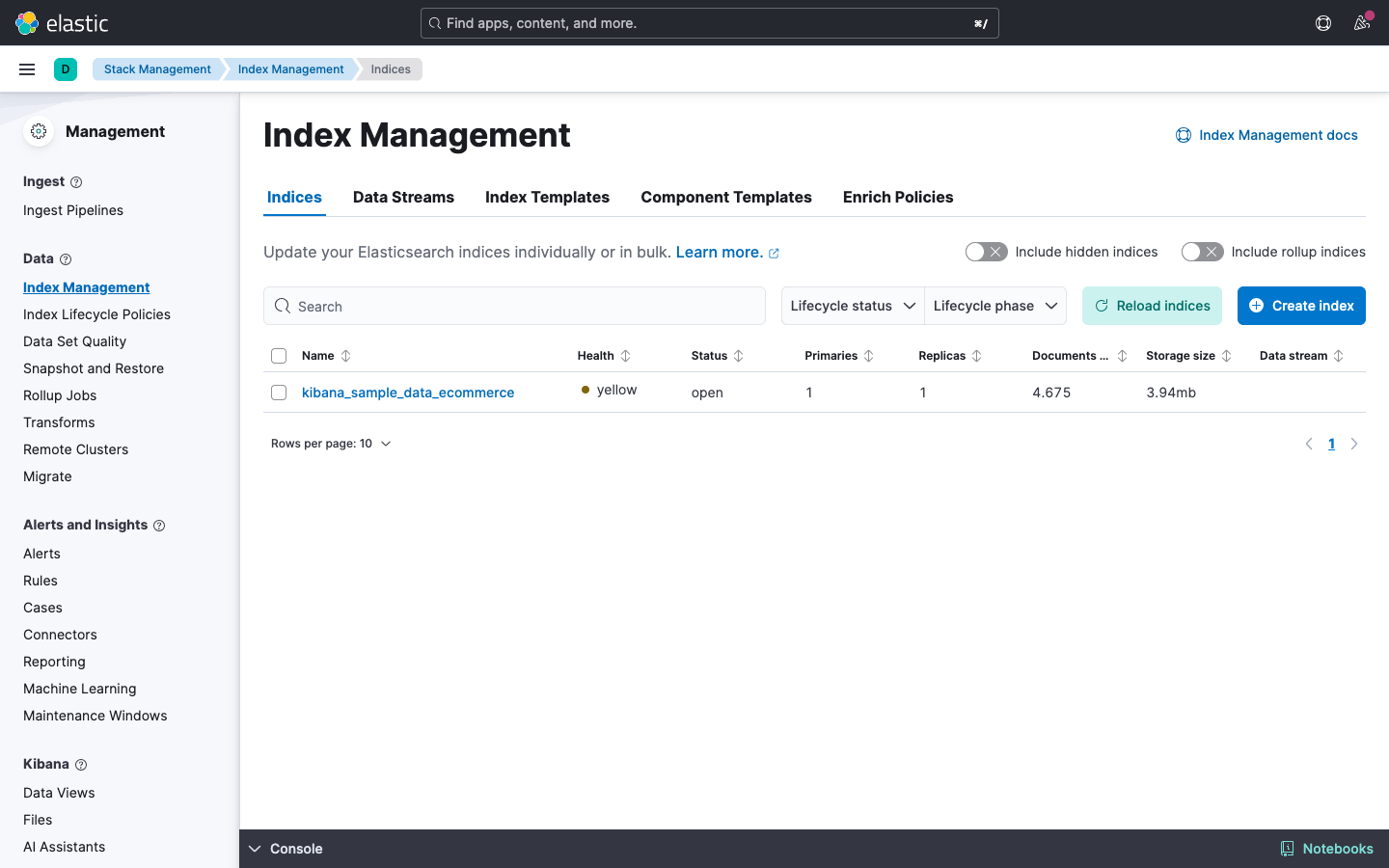Open the navigation hamburger menu
Image resolution: width=1389 pixels, height=868 pixels.
[27, 68]
